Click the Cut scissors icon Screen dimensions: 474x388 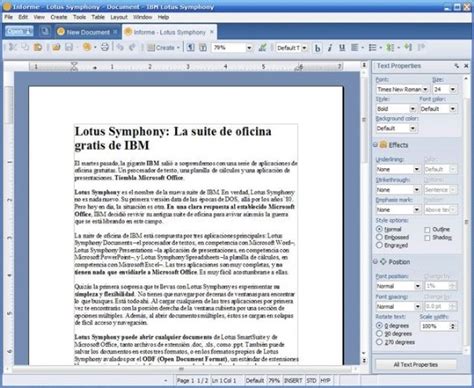(x=12, y=47)
